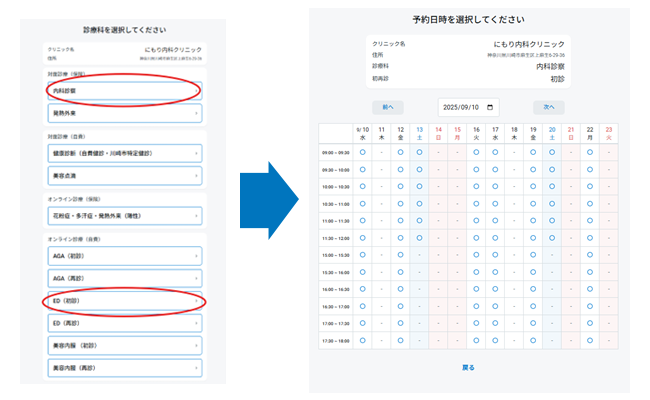This screenshot has height=400, width=650.
Task: Book the 17:00-17:30 slot on the 17th
Action: pyautogui.click(x=495, y=323)
